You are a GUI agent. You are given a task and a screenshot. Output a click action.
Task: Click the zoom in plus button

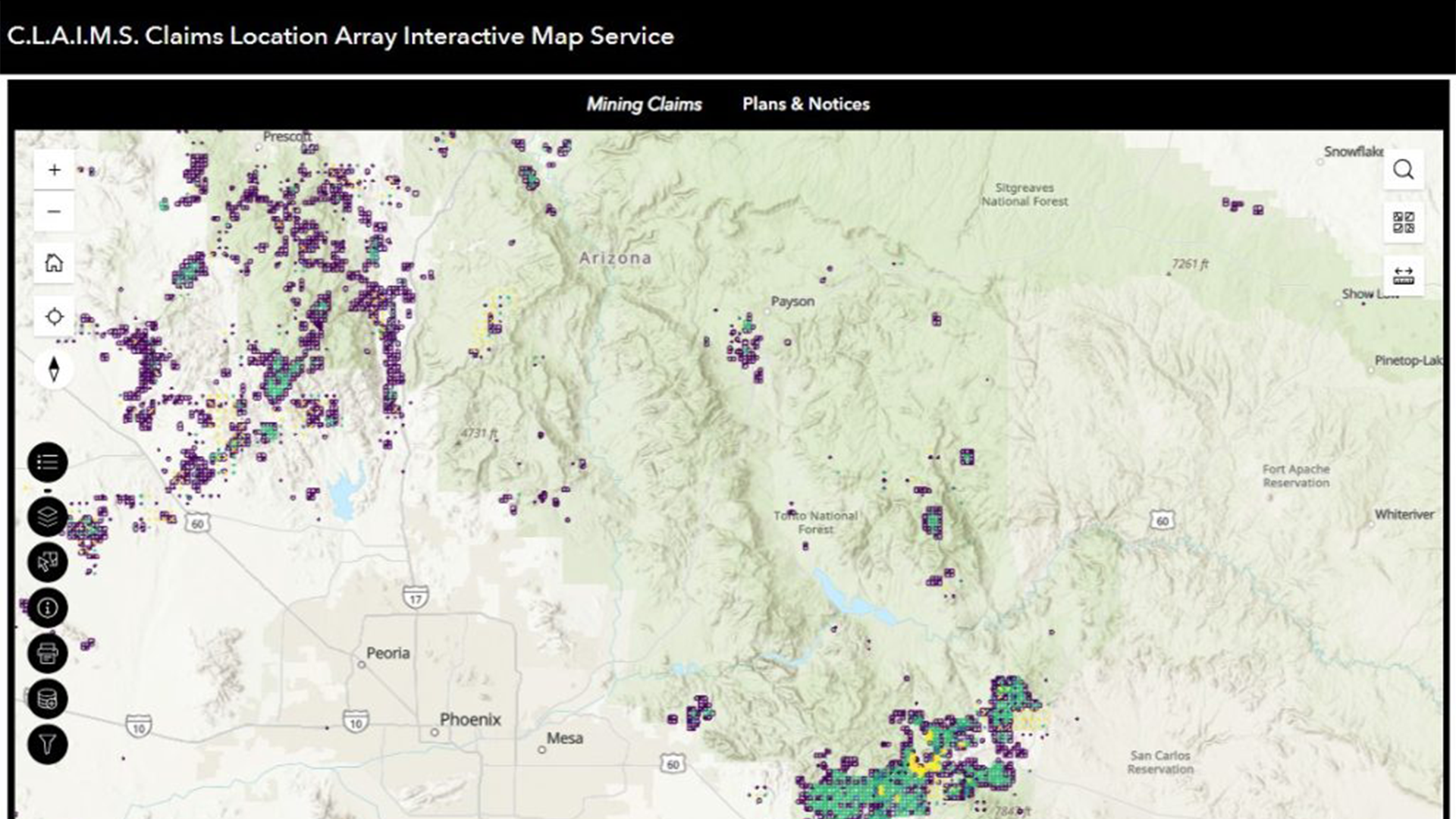pos(54,170)
